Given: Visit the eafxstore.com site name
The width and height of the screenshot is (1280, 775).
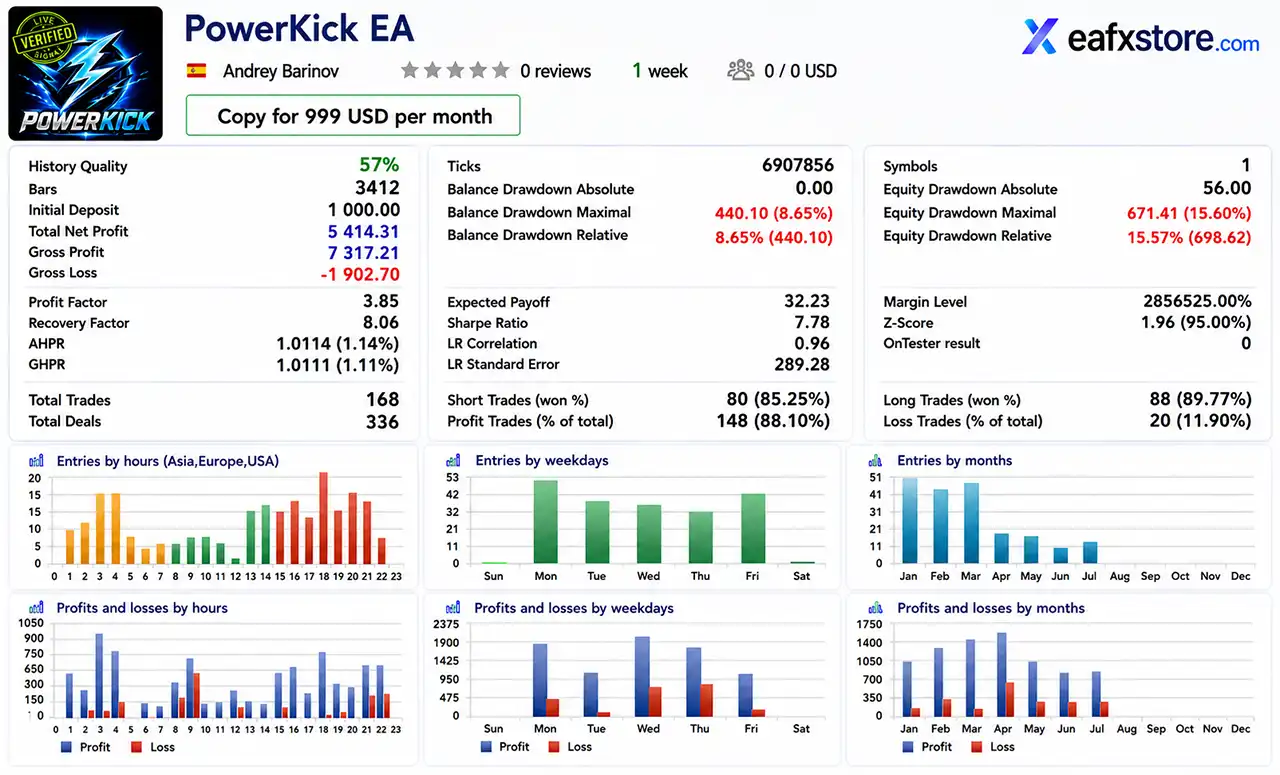Looking at the screenshot, I should point(1164,39).
